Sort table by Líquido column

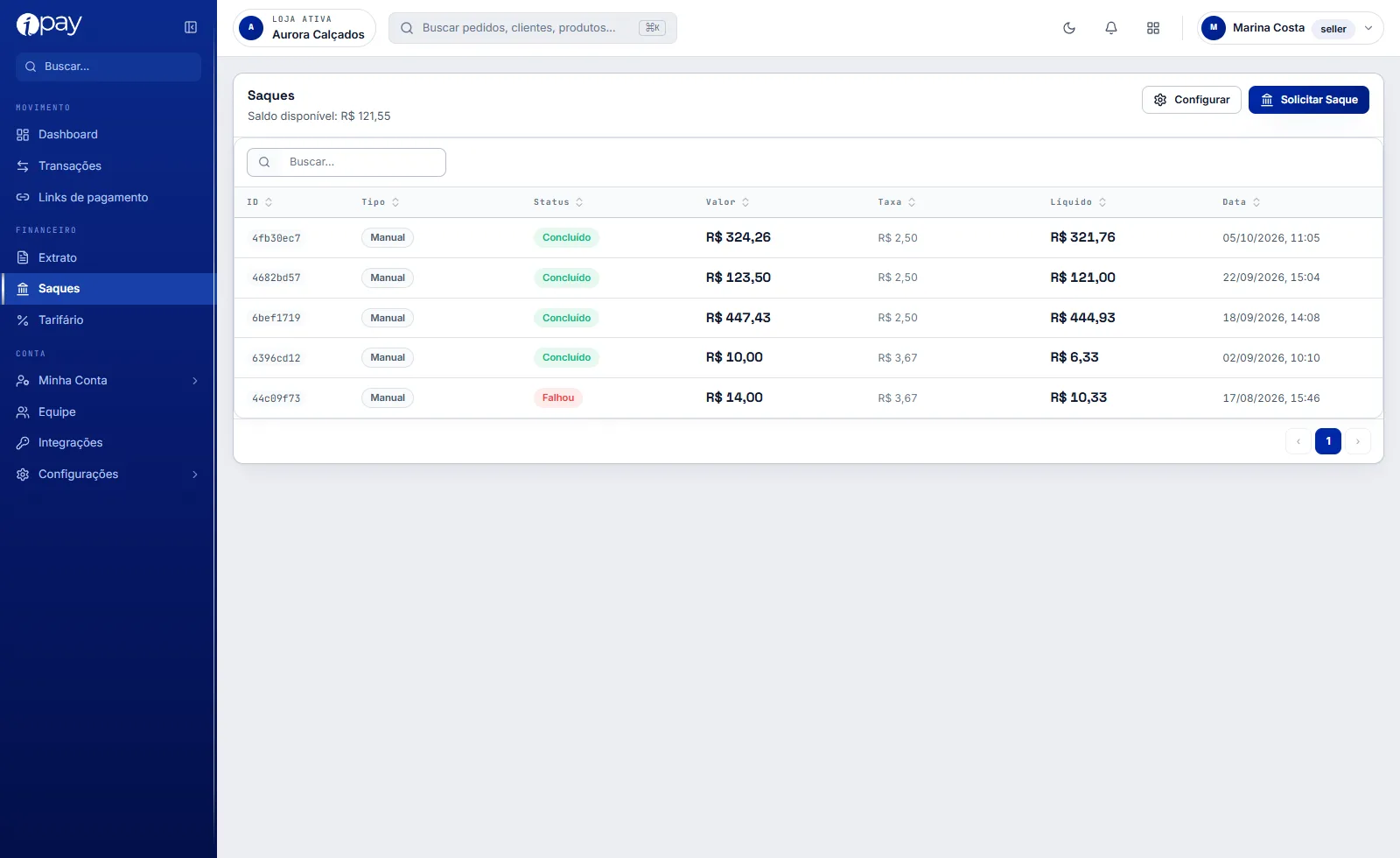click(1078, 202)
